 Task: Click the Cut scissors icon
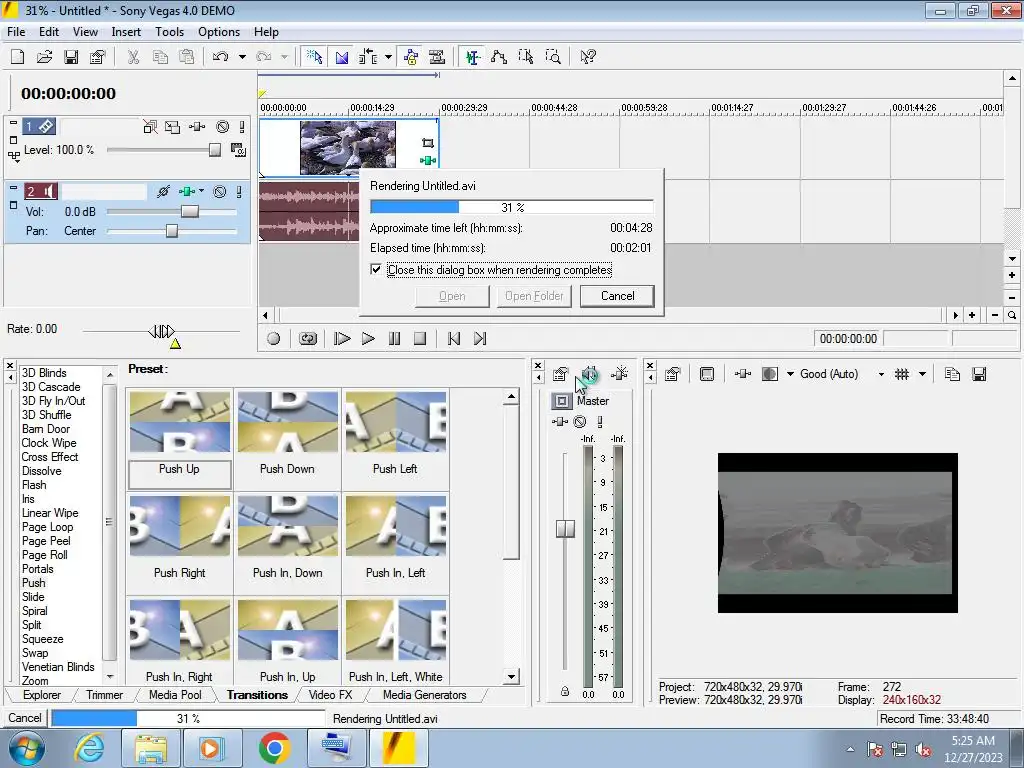pyautogui.click(x=133, y=57)
